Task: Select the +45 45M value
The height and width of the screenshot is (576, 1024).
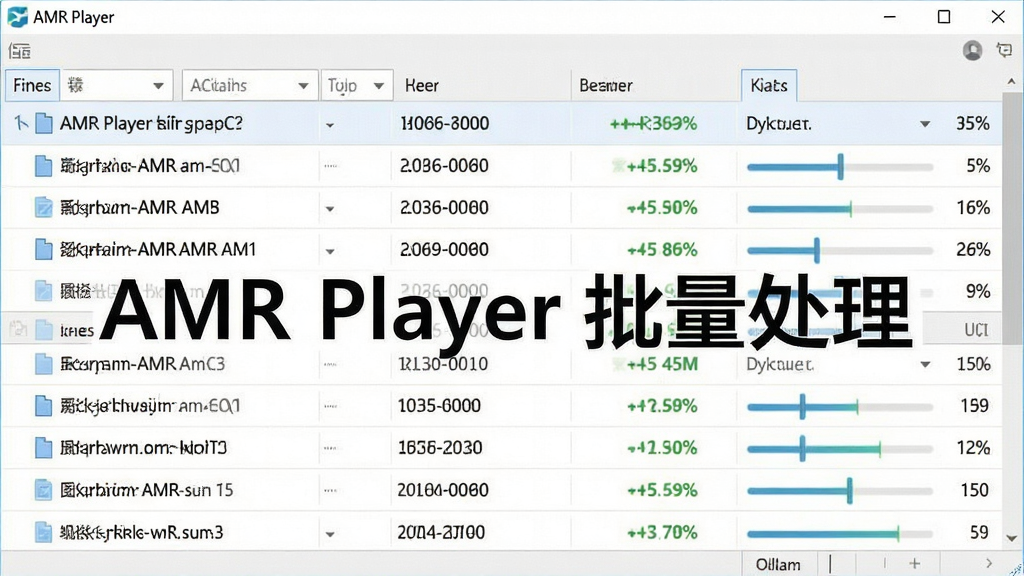Action: pyautogui.click(x=662, y=364)
